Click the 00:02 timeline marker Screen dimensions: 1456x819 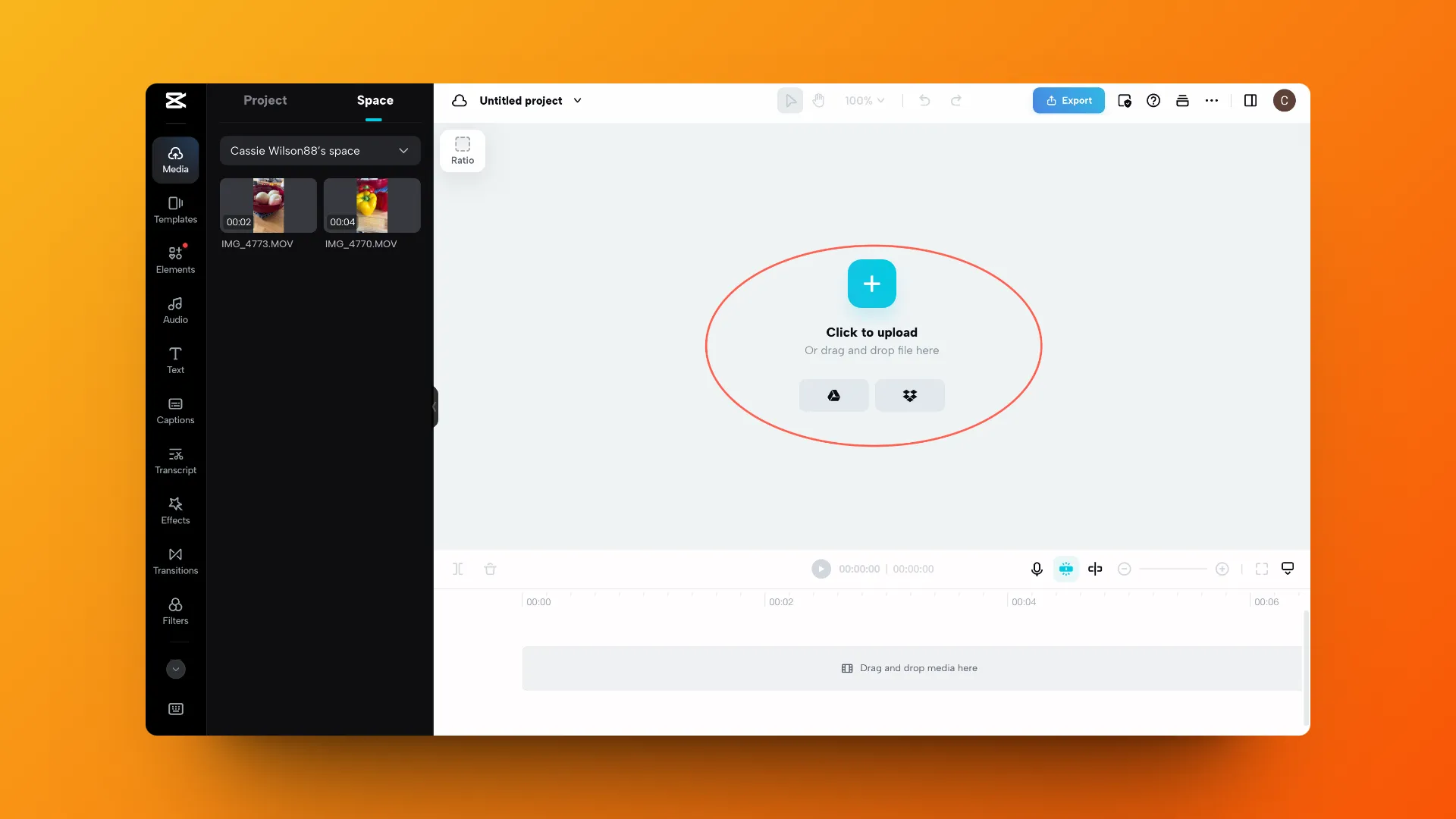coord(781,602)
